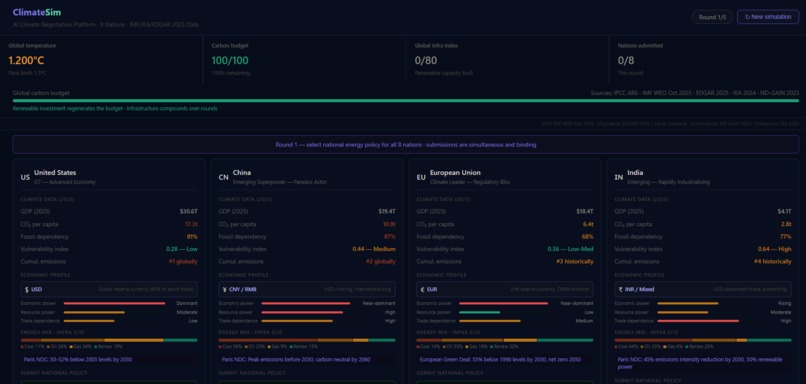Click the India card heading
Image resolution: width=806 pixels, height=384 pixels.
coord(635,173)
